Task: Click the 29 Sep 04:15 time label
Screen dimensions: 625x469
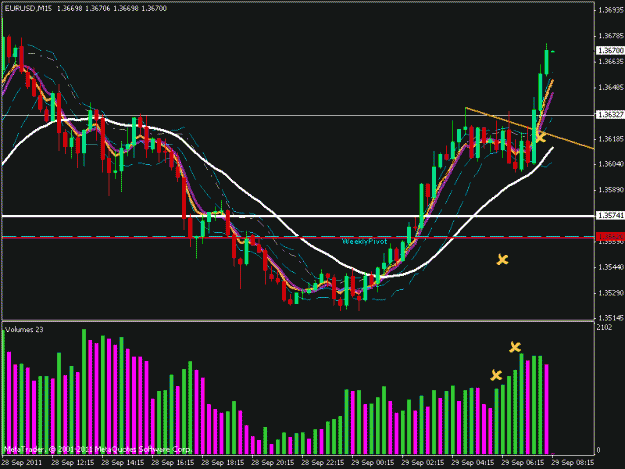Action: (x=473, y=463)
